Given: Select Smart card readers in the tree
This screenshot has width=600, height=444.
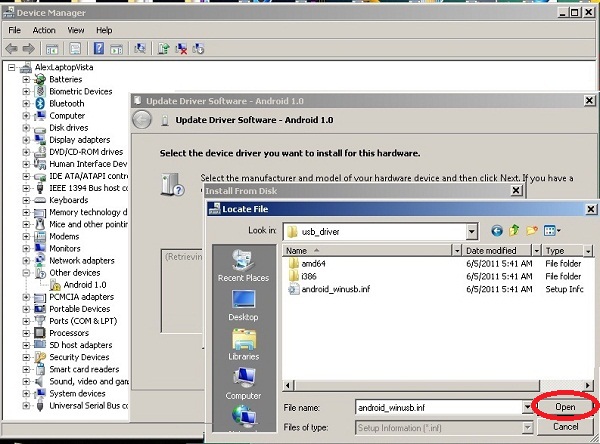Looking at the screenshot, I should [84, 369].
